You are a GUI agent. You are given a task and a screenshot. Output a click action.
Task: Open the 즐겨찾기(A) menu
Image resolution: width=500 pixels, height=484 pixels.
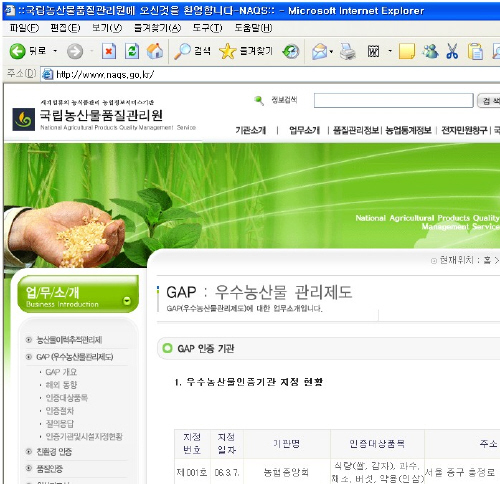[157, 28]
